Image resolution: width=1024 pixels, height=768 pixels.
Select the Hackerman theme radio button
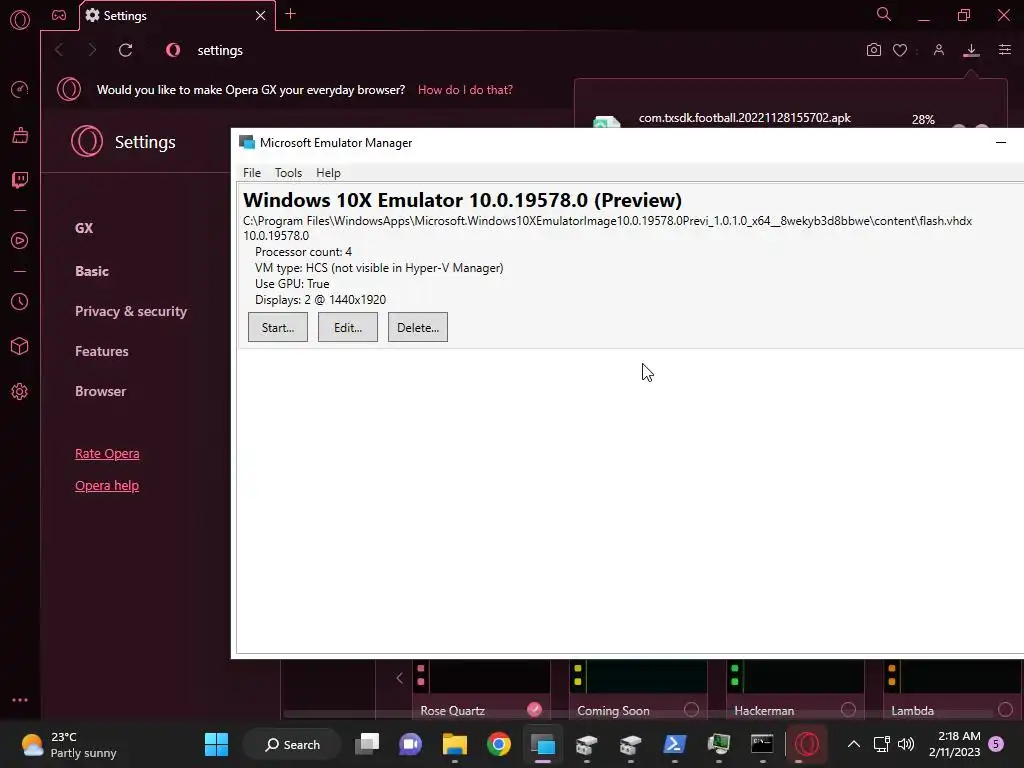click(848, 709)
